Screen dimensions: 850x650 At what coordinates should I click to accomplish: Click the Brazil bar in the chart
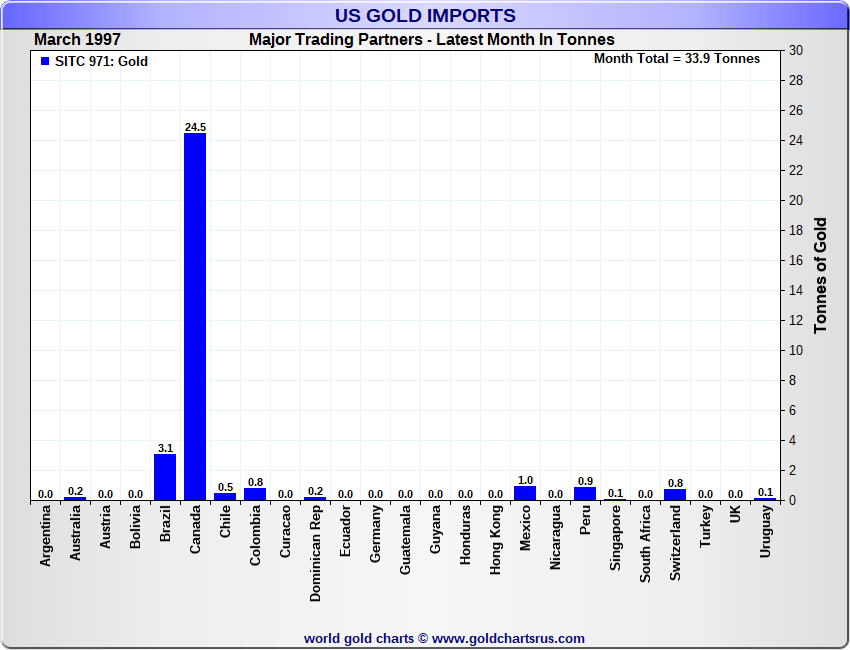tap(165, 477)
